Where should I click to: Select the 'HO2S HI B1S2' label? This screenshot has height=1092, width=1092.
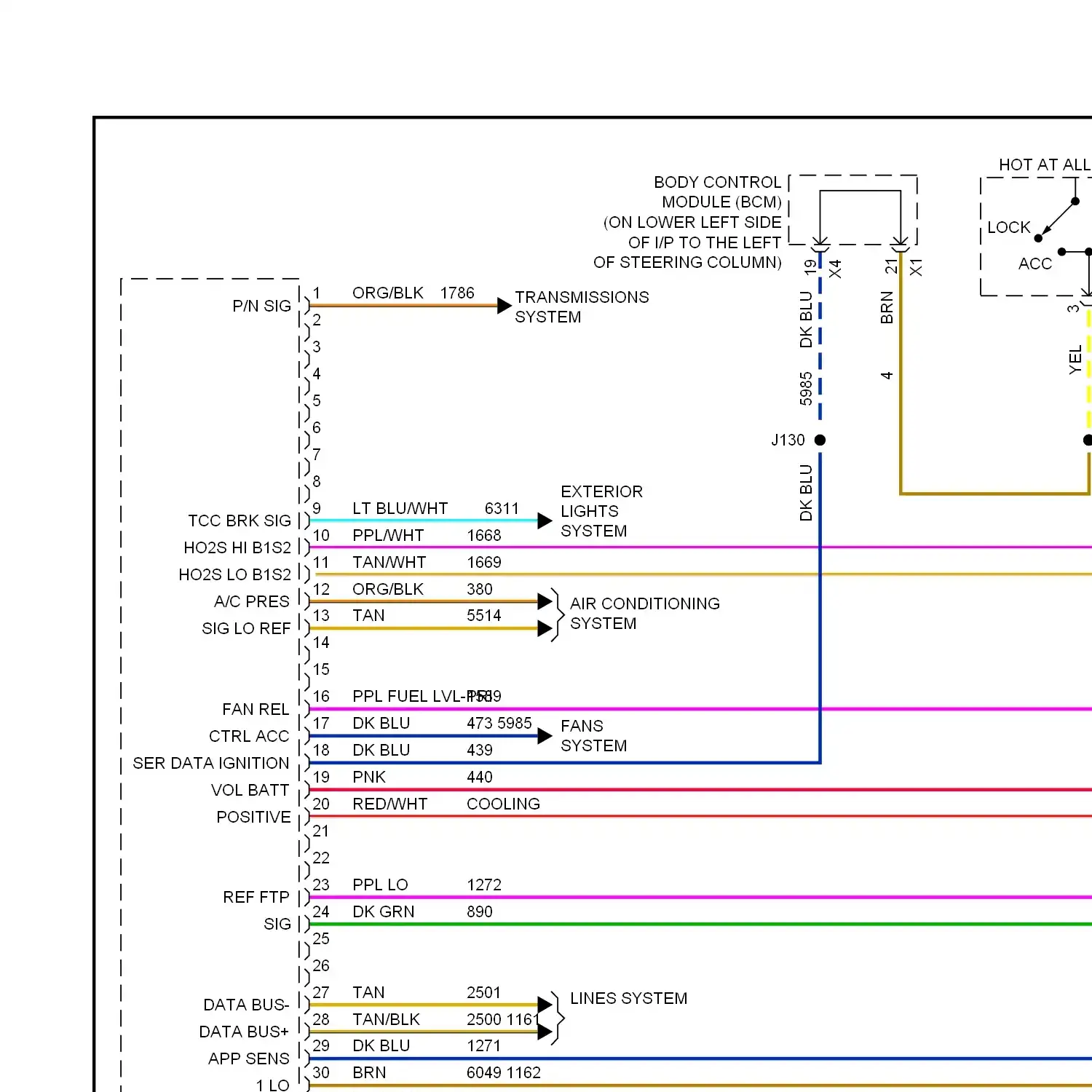click(237, 547)
